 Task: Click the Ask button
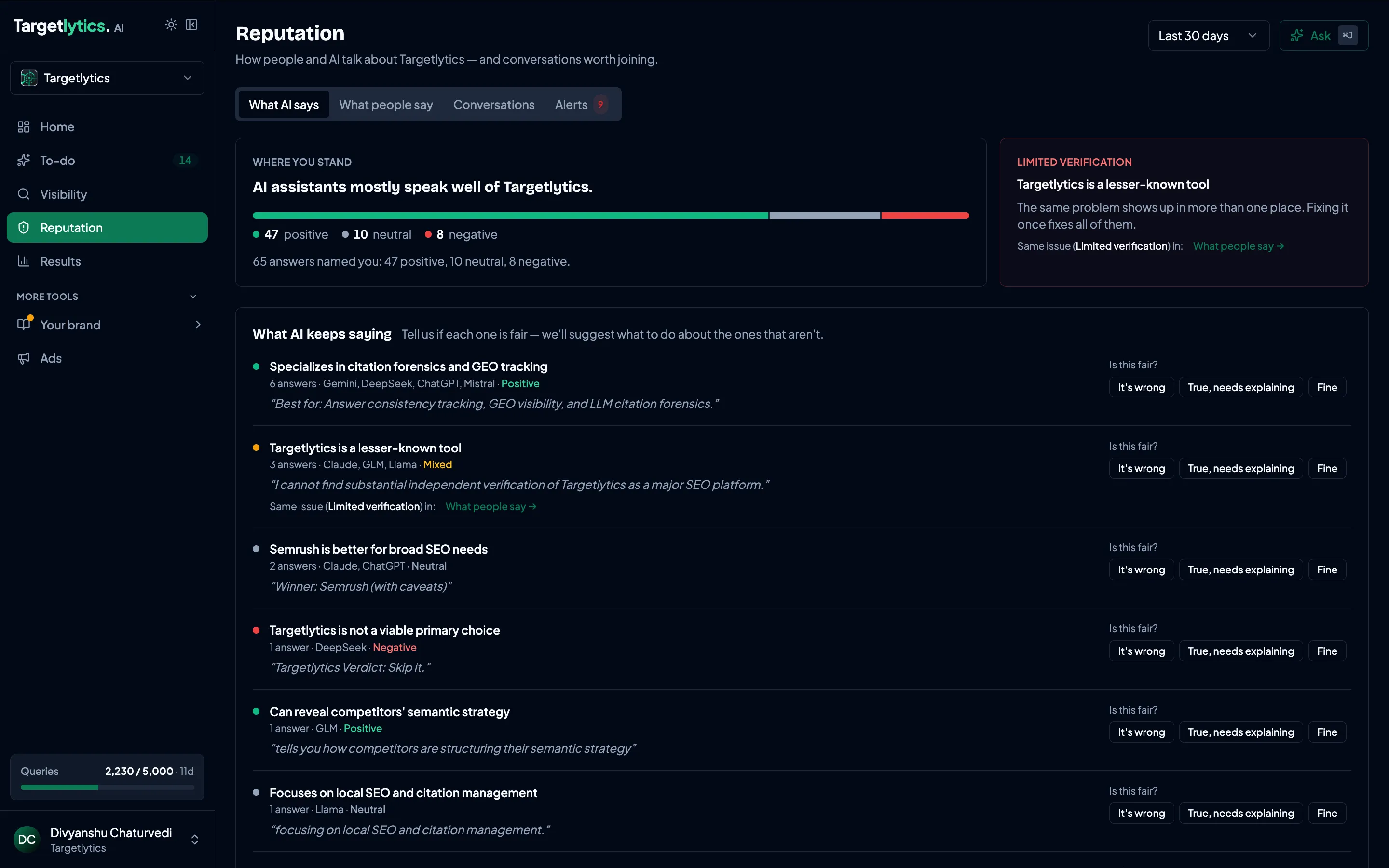coord(1323,36)
